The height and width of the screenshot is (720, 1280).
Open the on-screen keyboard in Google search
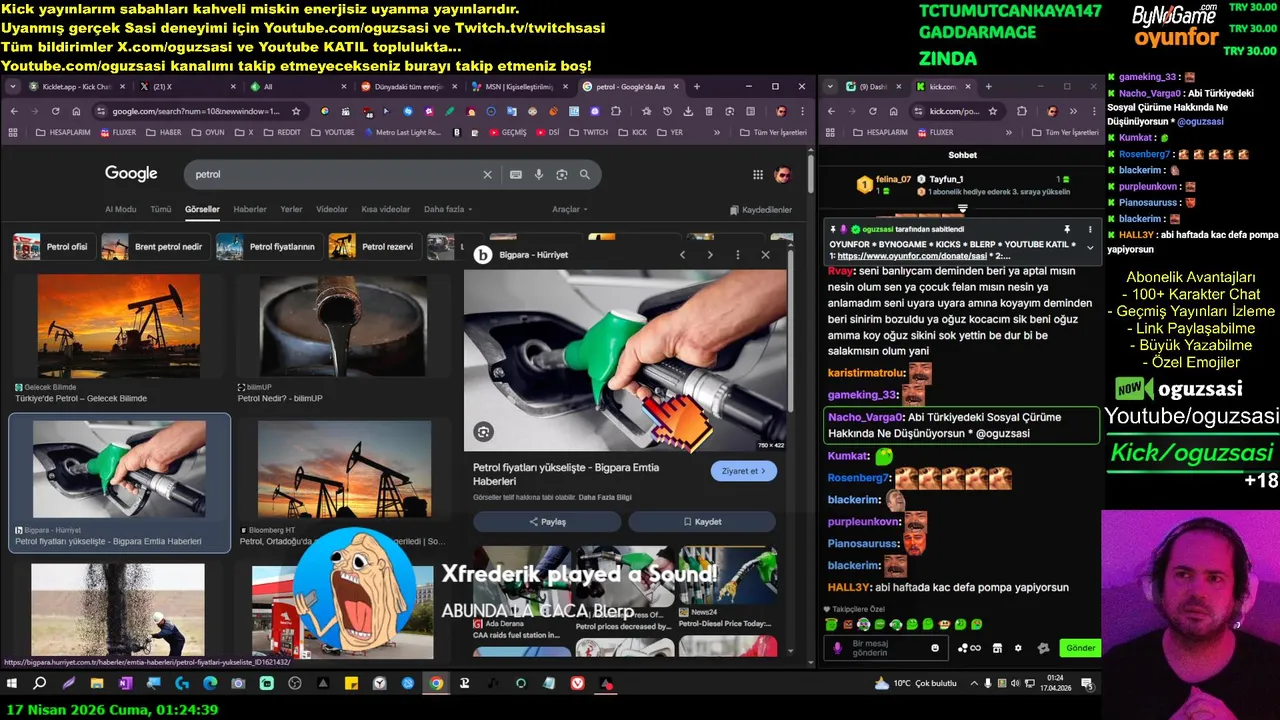[516, 174]
